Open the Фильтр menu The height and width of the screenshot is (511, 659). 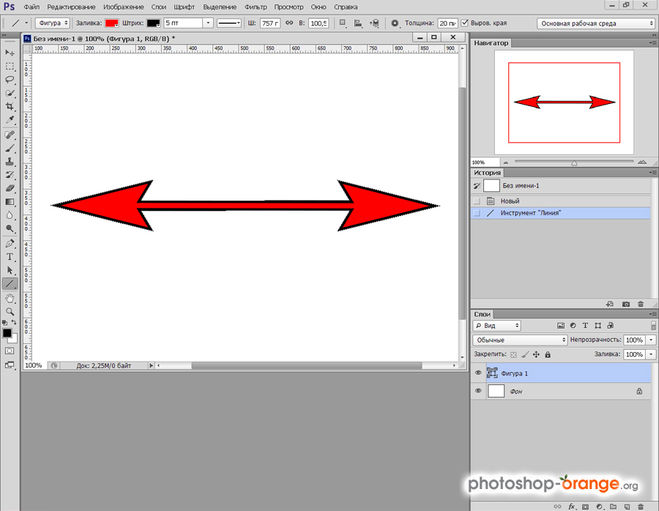[256, 7]
